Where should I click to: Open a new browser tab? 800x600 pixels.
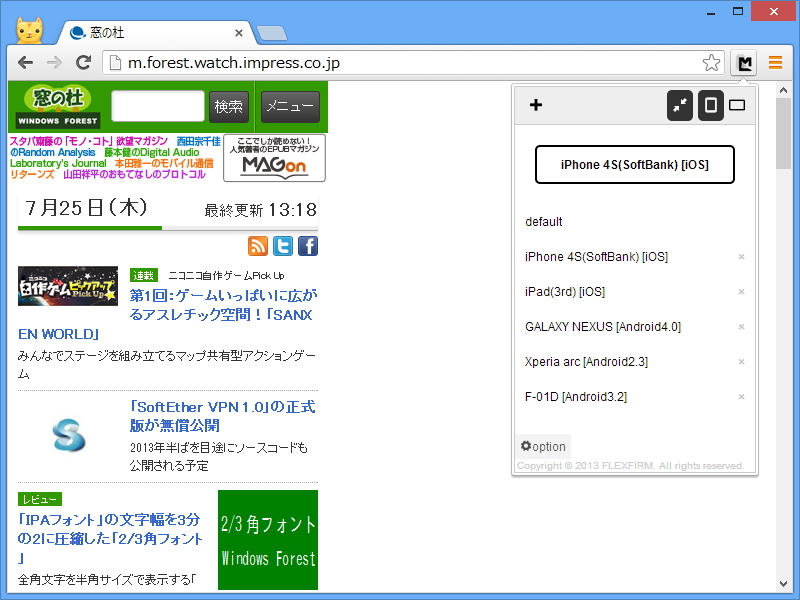(x=270, y=31)
